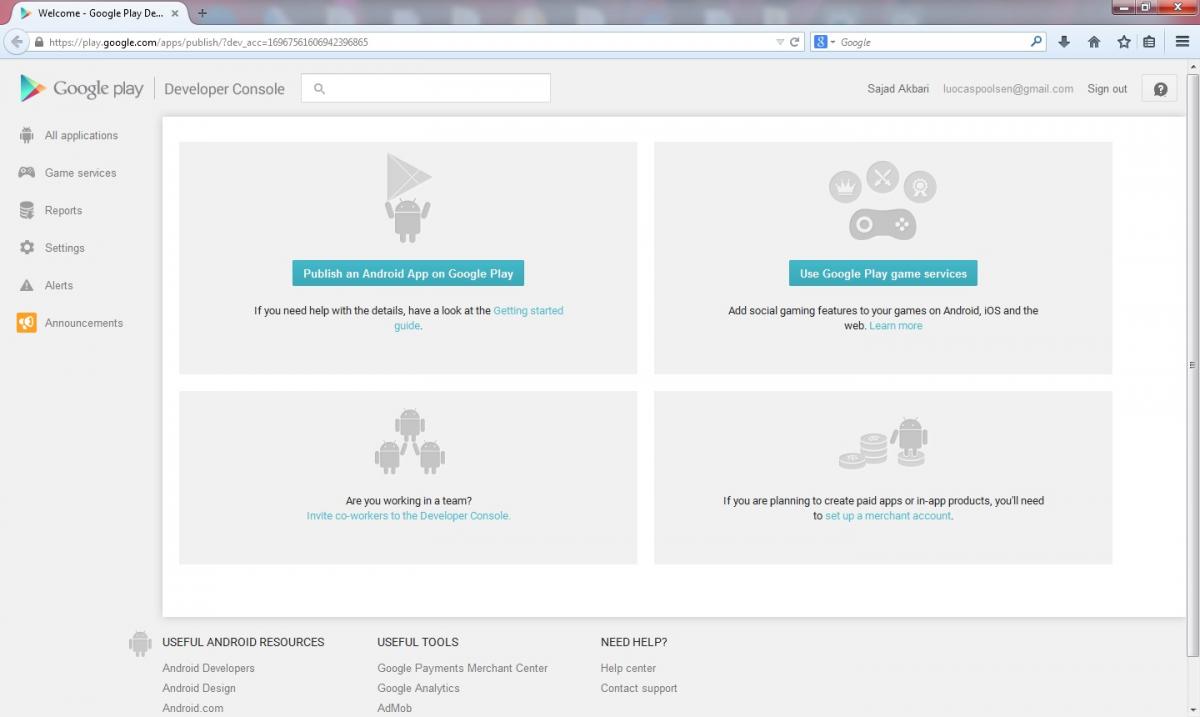The image size is (1200, 717).
Task: Click Publish an Android App button
Action: pyautogui.click(x=408, y=274)
